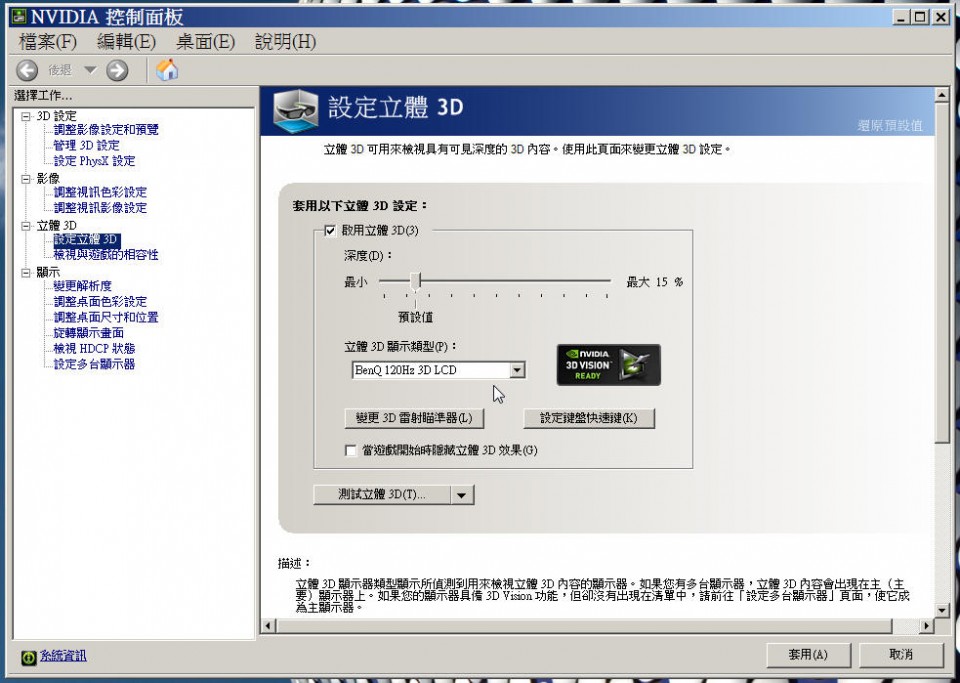Click the Home icon in toolbar
The height and width of the screenshot is (683, 960).
click(x=168, y=70)
